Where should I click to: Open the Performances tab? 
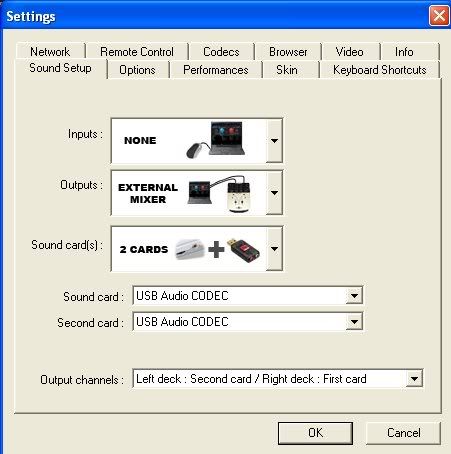click(x=216, y=70)
